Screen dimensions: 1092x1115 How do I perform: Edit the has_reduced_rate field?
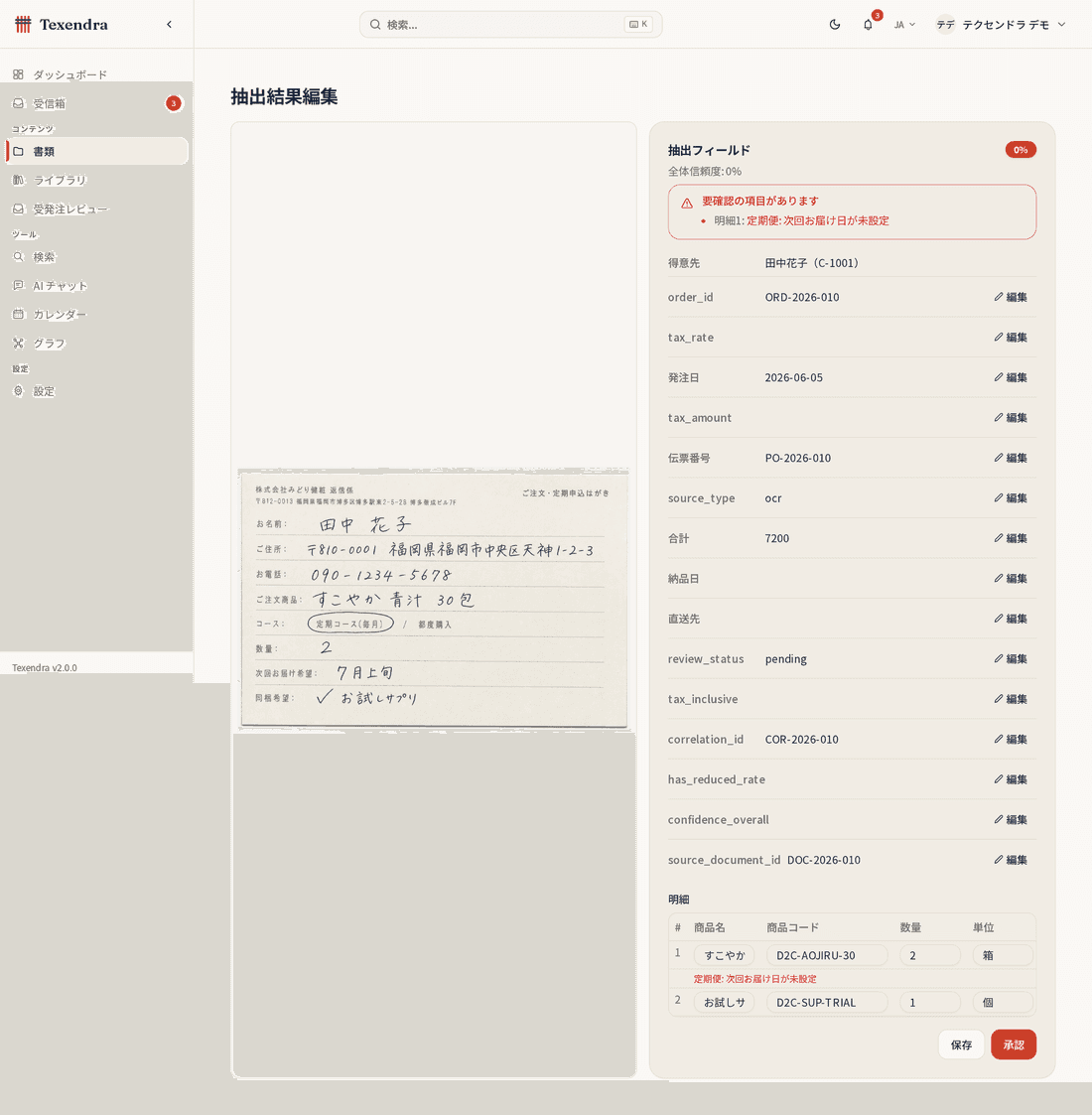coord(1011,779)
